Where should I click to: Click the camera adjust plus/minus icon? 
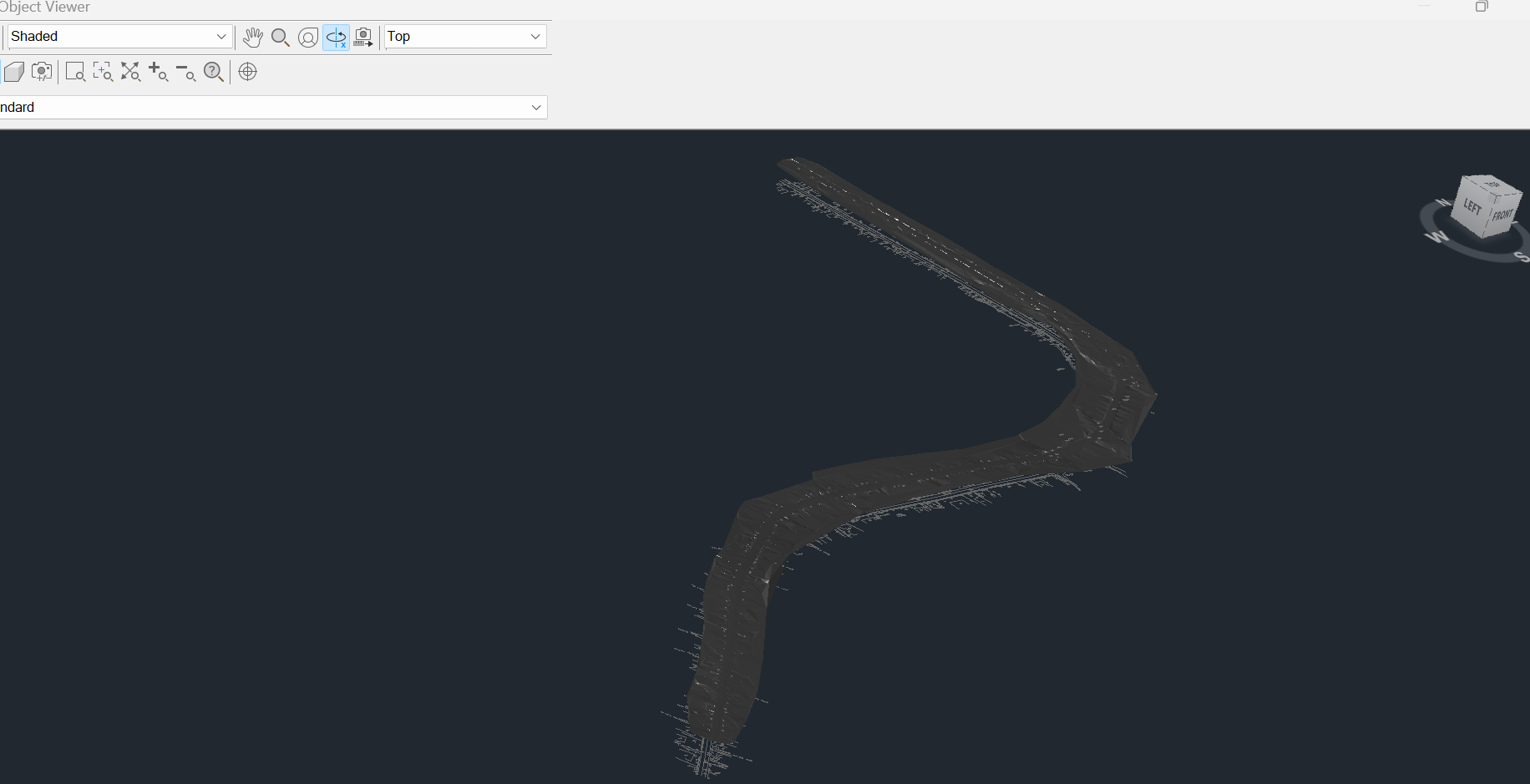pyautogui.click(x=42, y=72)
